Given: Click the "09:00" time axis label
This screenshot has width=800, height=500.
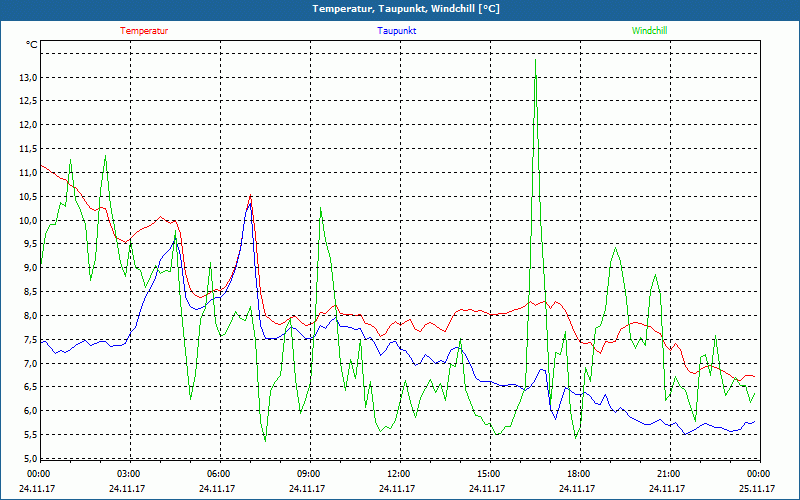Looking at the screenshot, I should [x=307, y=474].
